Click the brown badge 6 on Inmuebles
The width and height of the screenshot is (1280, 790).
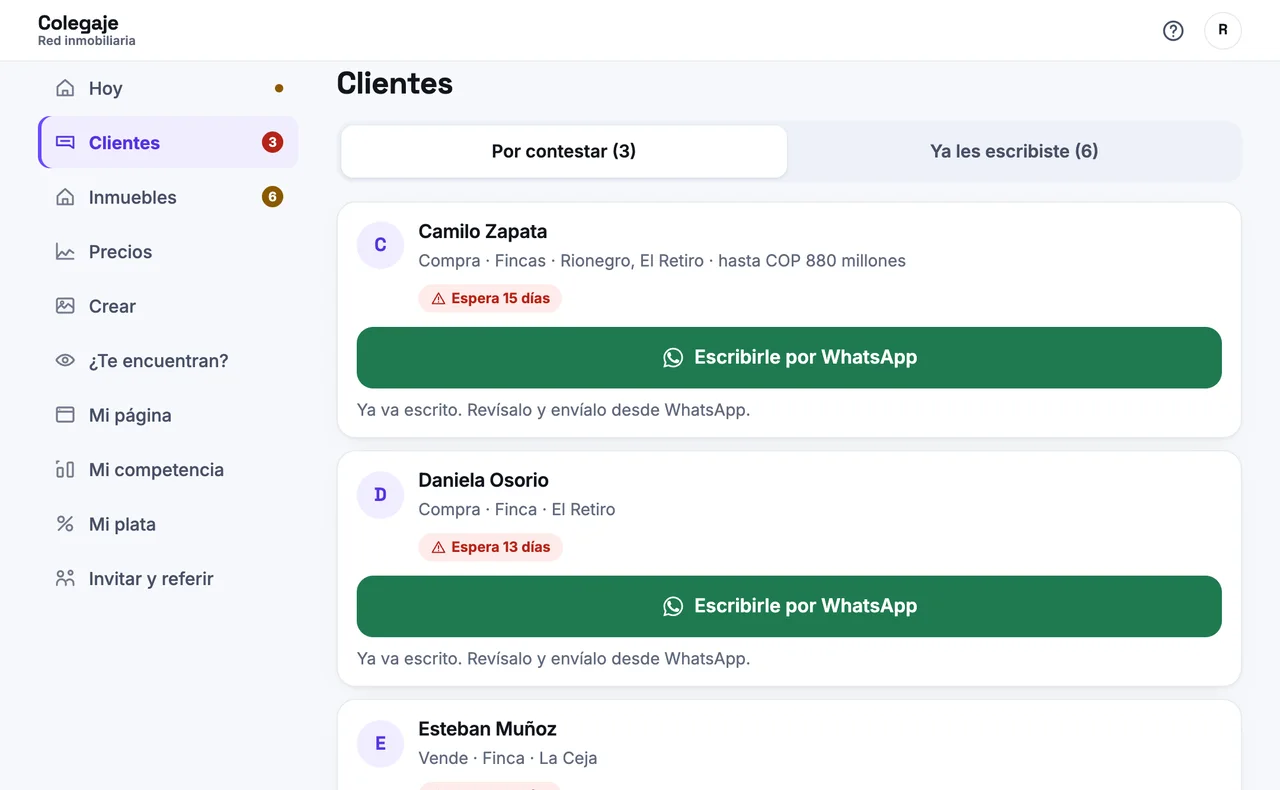[x=272, y=197]
